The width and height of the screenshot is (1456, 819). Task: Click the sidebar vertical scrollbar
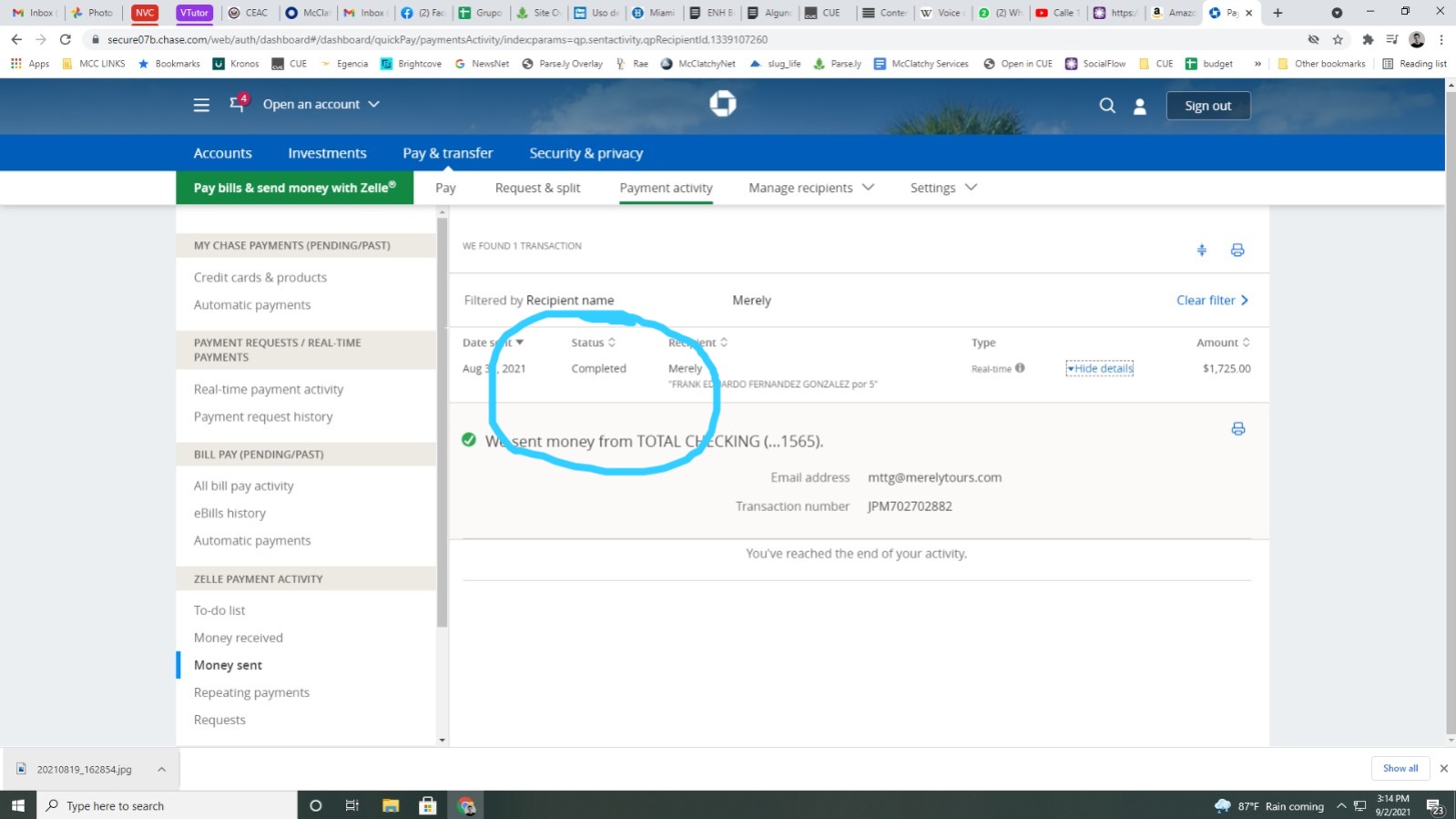pyautogui.click(x=443, y=423)
